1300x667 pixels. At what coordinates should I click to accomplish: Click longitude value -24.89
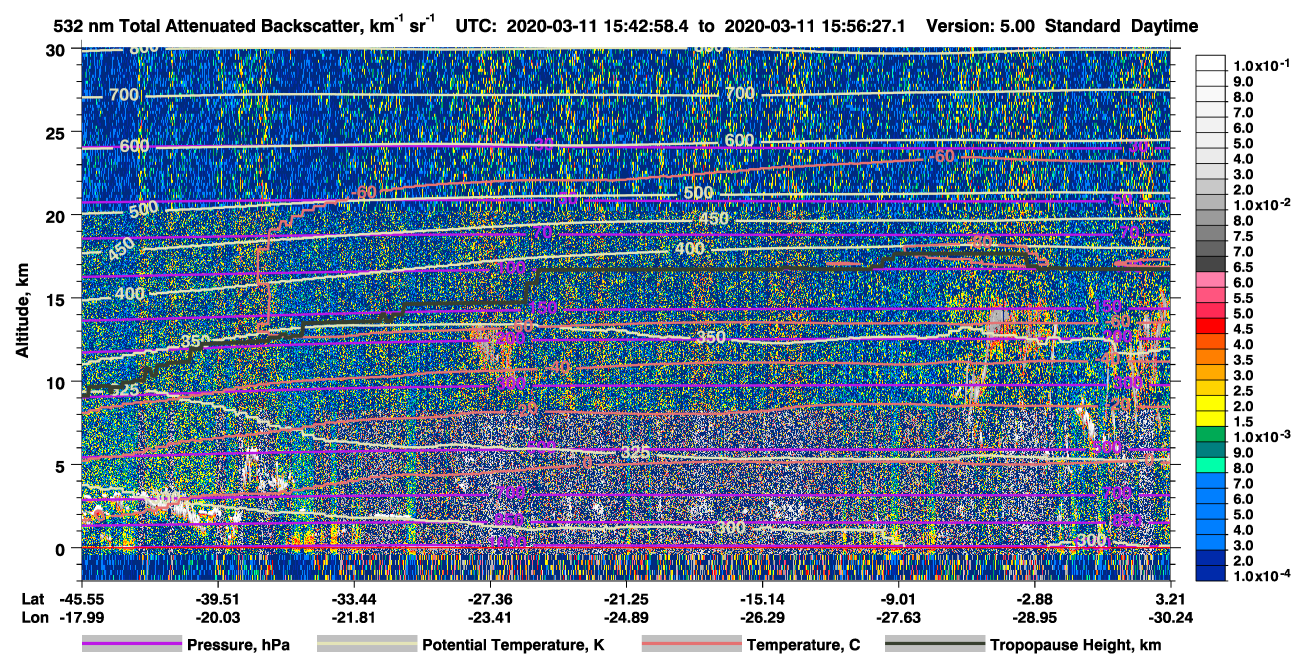pyautogui.click(x=626, y=617)
